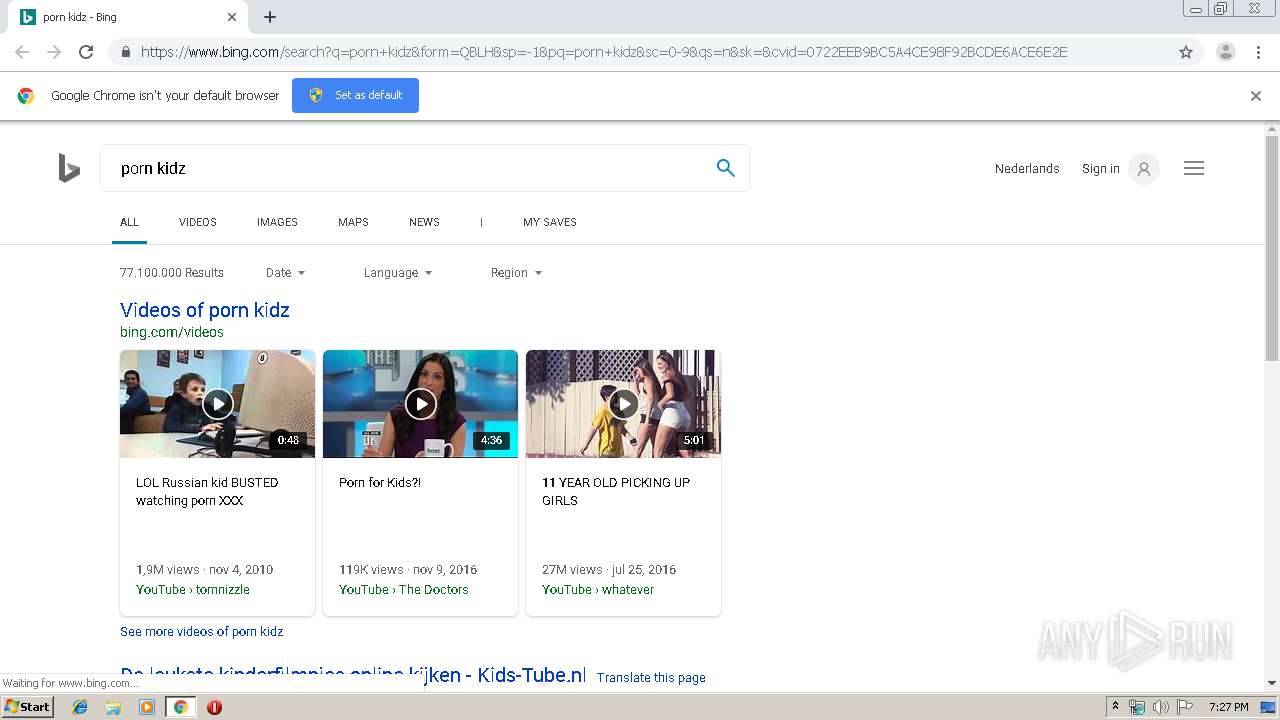
Task: Click the Bing search text field
Action: coord(410,168)
